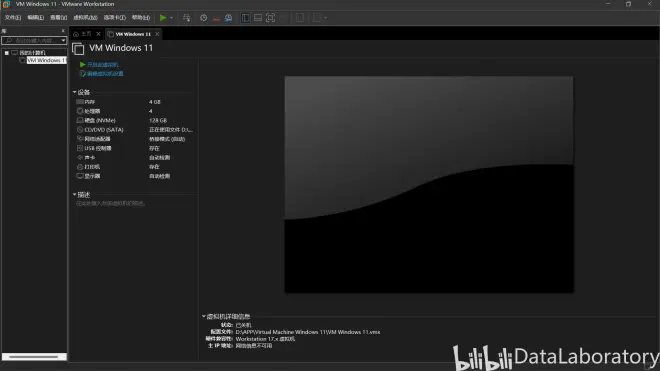Click the large VM icon beside title
This screenshot has width=660, height=371.
click(78, 48)
